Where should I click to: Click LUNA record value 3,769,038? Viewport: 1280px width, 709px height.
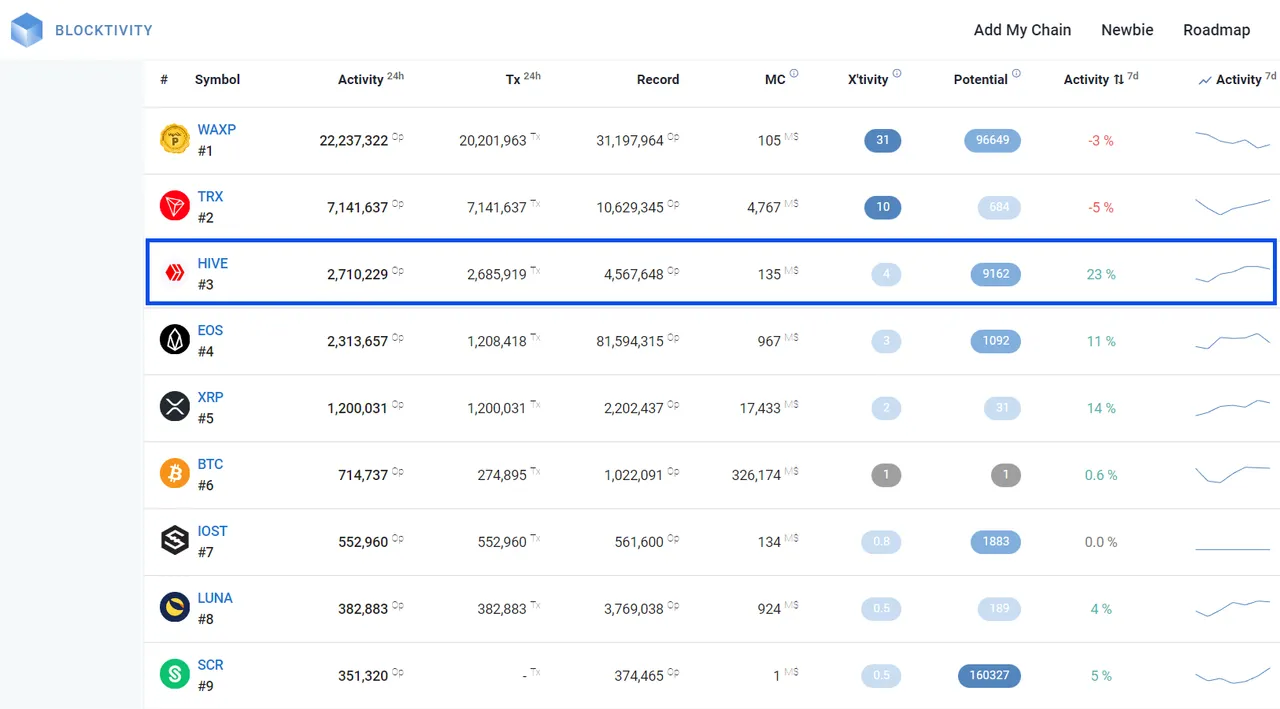point(634,609)
